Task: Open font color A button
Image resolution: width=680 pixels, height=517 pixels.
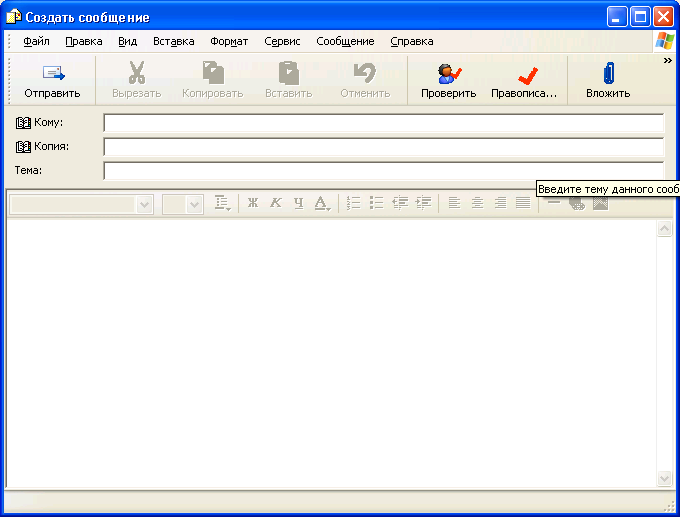Action: (322, 203)
